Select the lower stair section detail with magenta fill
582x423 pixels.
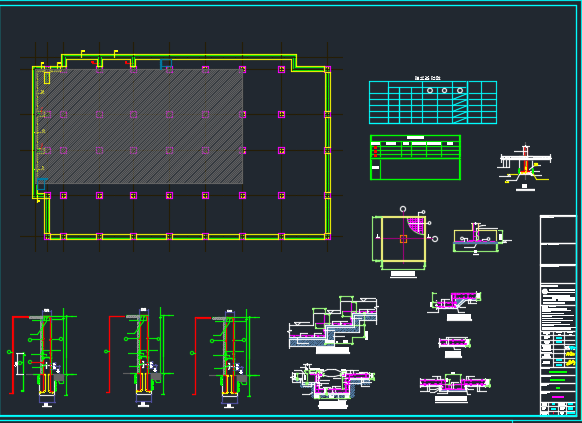point(333,386)
